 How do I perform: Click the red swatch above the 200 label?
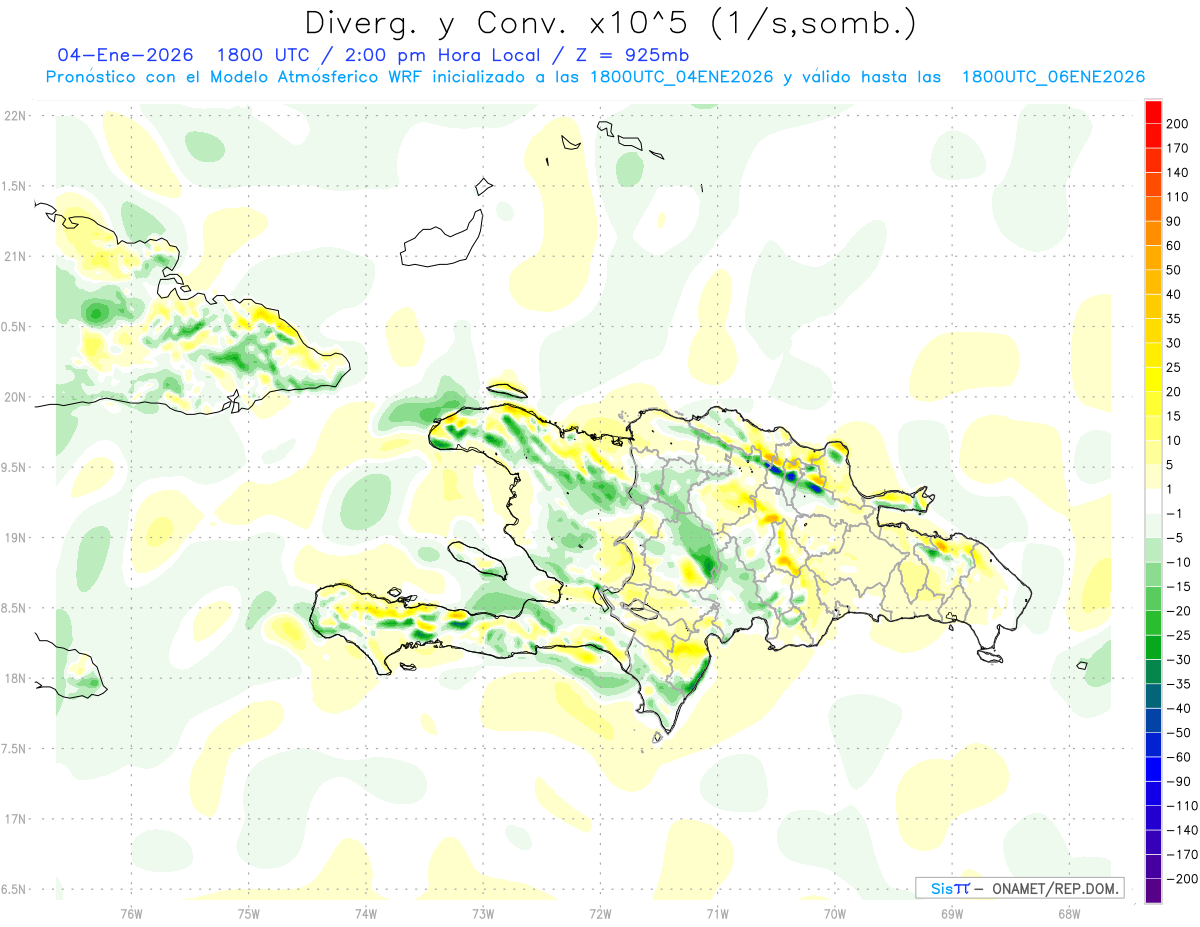click(1153, 112)
